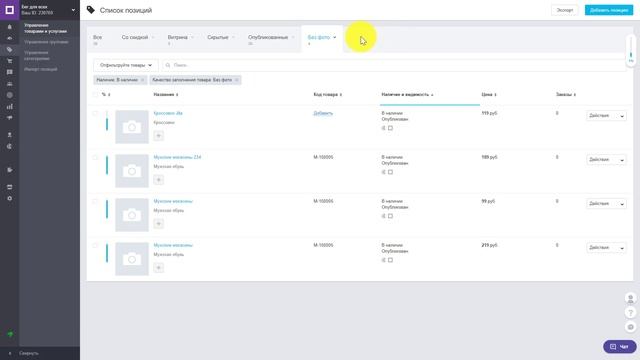Click the photo placeholder for the 219 руб row
640x360 pixels.
(132, 259)
